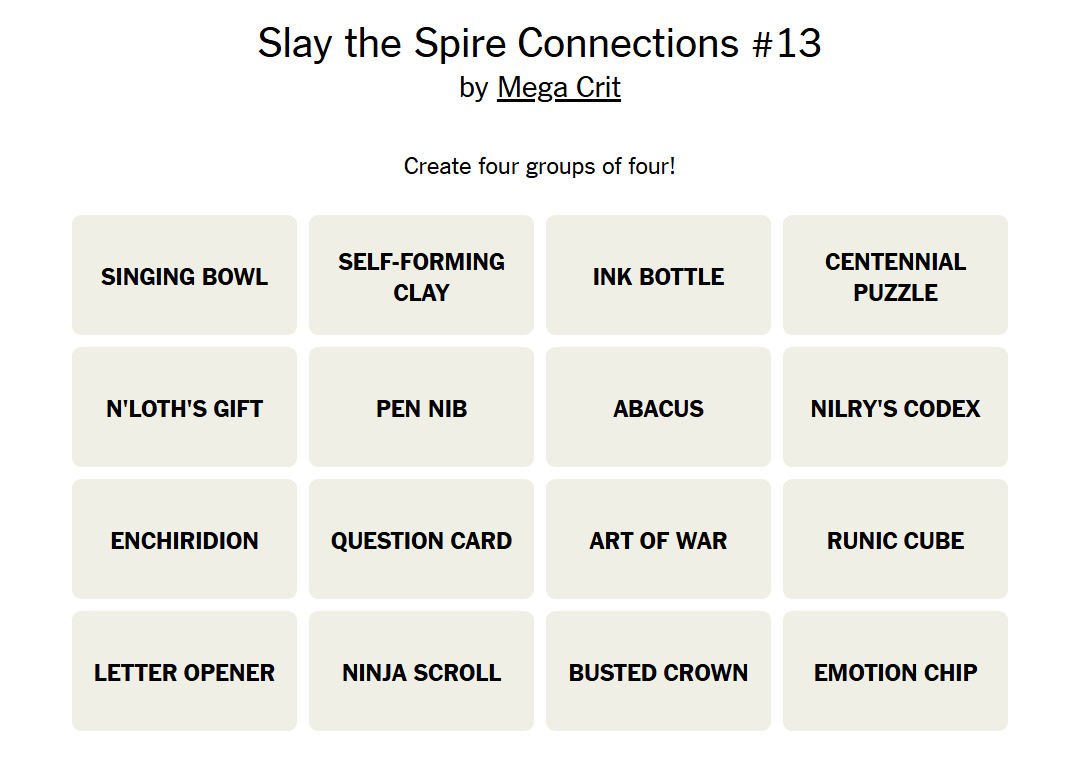Choose the NINJA SCROLL tile
The height and width of the screenshot is (771, 1086).
[x=421, y=671]
